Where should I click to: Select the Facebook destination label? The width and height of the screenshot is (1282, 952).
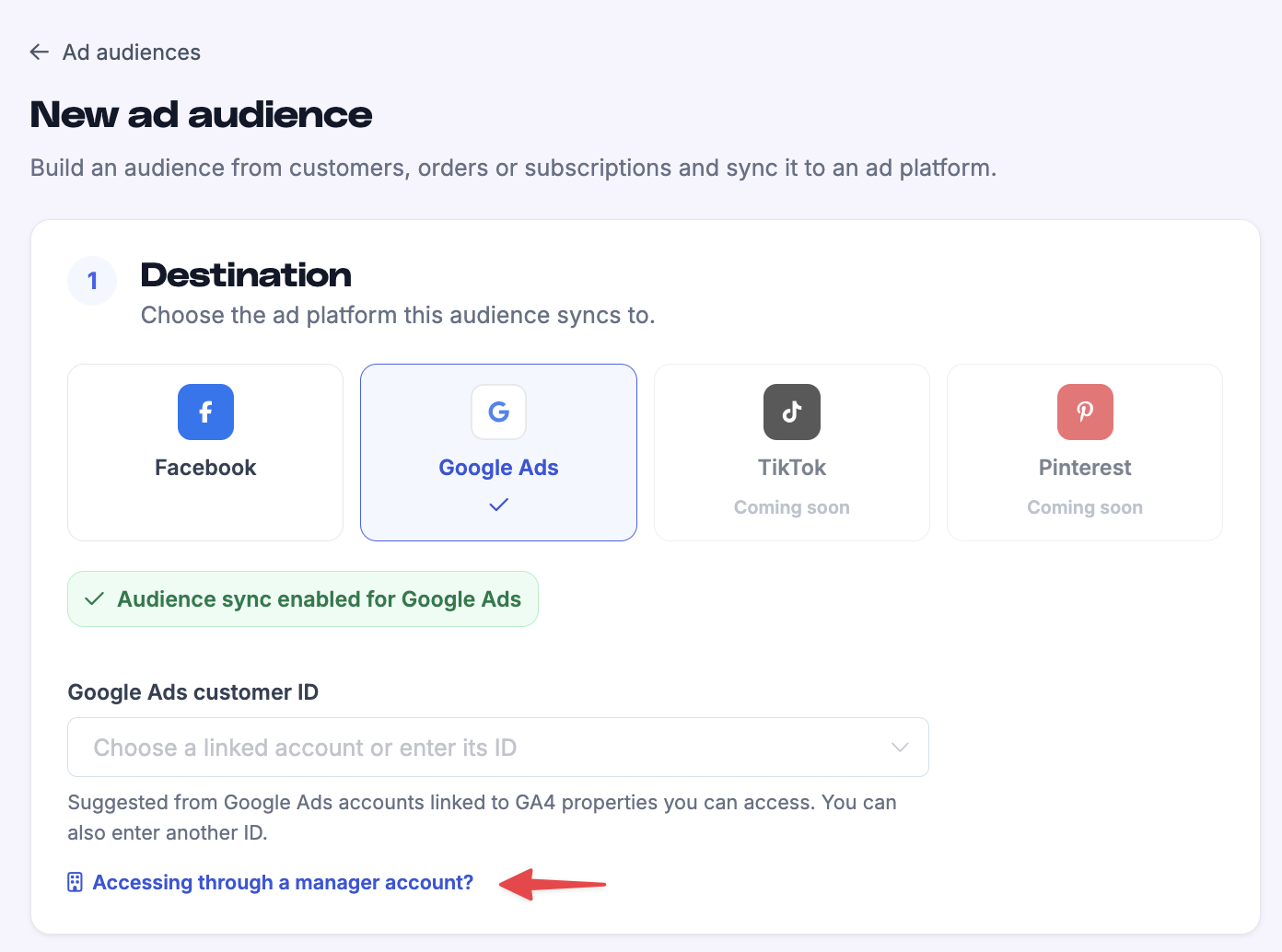click(x=205, y=468)
